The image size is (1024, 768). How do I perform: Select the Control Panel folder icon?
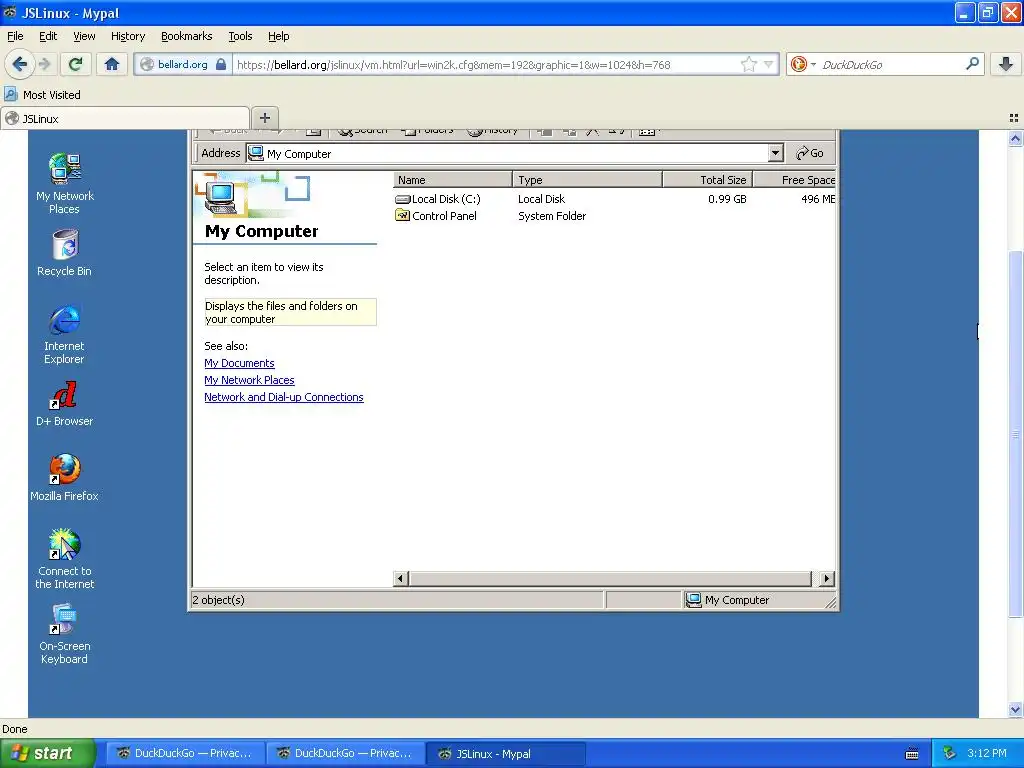click(x=402, y=216)
